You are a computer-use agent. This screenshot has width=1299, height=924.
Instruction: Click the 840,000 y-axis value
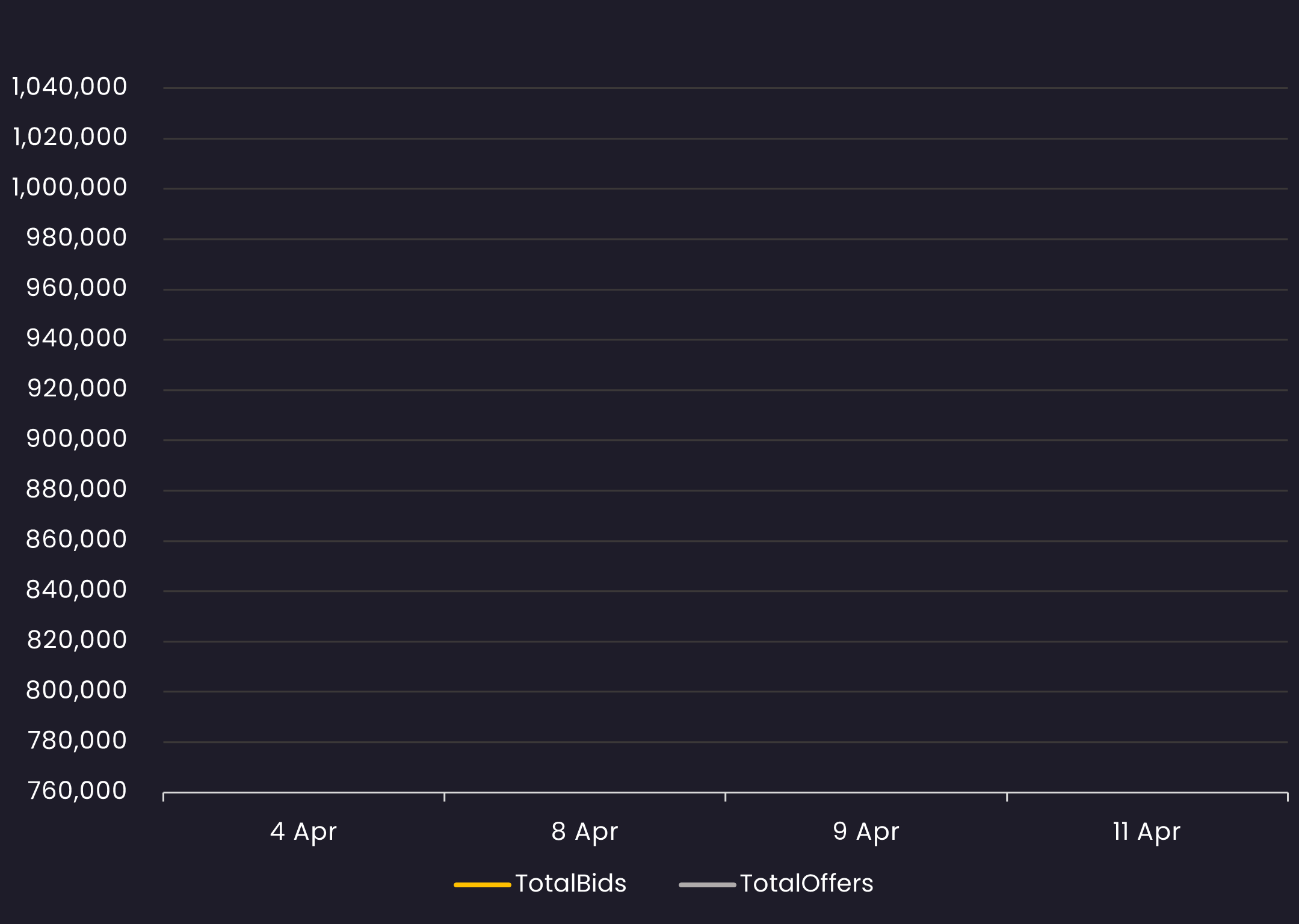(x=76, y=590)
